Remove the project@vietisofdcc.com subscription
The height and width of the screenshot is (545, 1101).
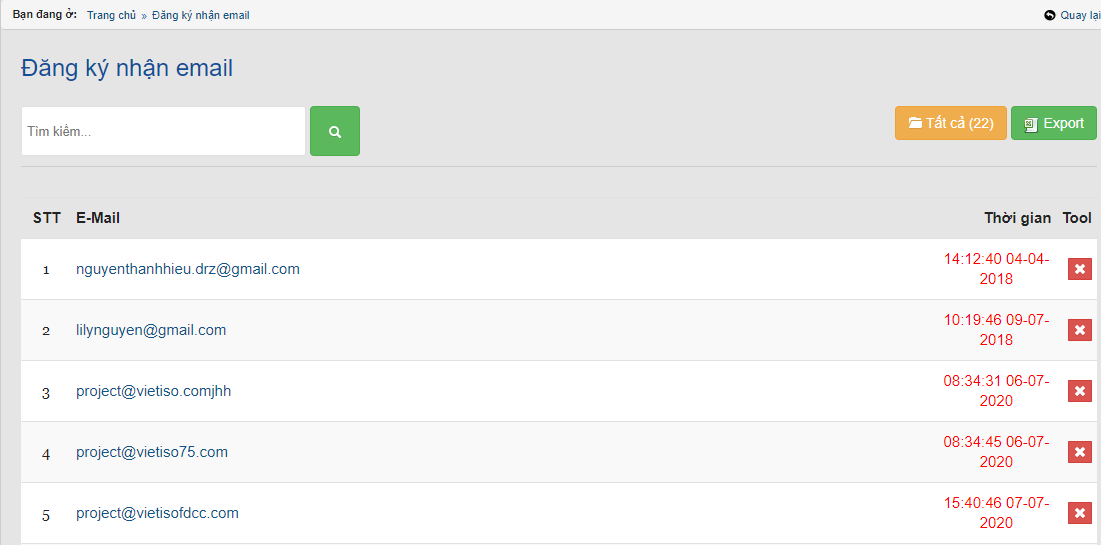(1079, 513)
